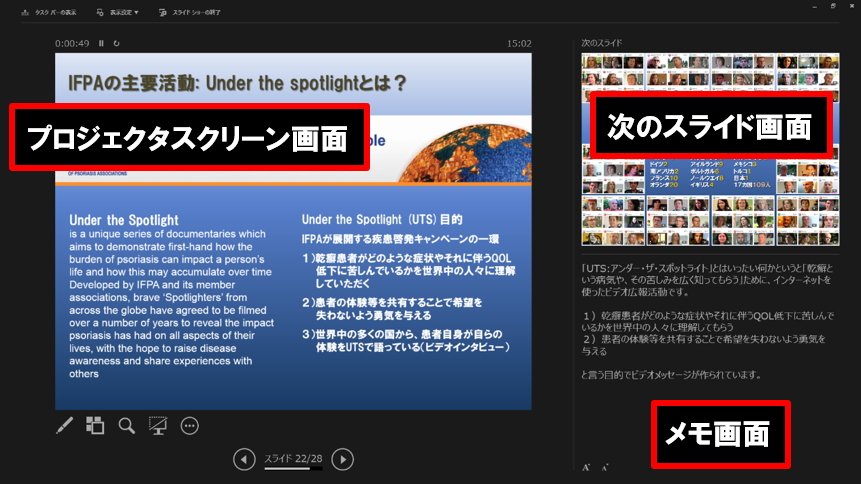Click スライドショーの終了 to end show
Image resolution: width=861 pixels, height=484 pixels.
coord(196,13)
